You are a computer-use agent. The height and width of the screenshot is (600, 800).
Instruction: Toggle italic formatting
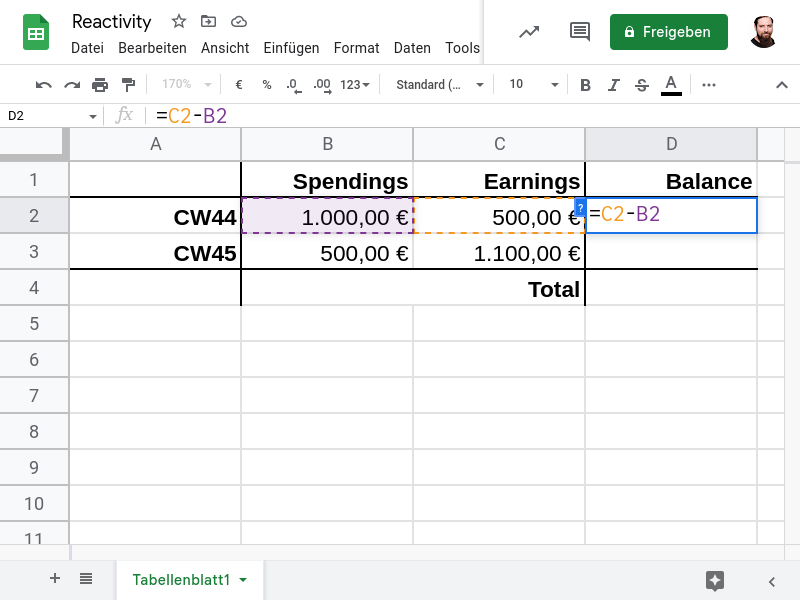pyautogui.click(x=614, y=85)
